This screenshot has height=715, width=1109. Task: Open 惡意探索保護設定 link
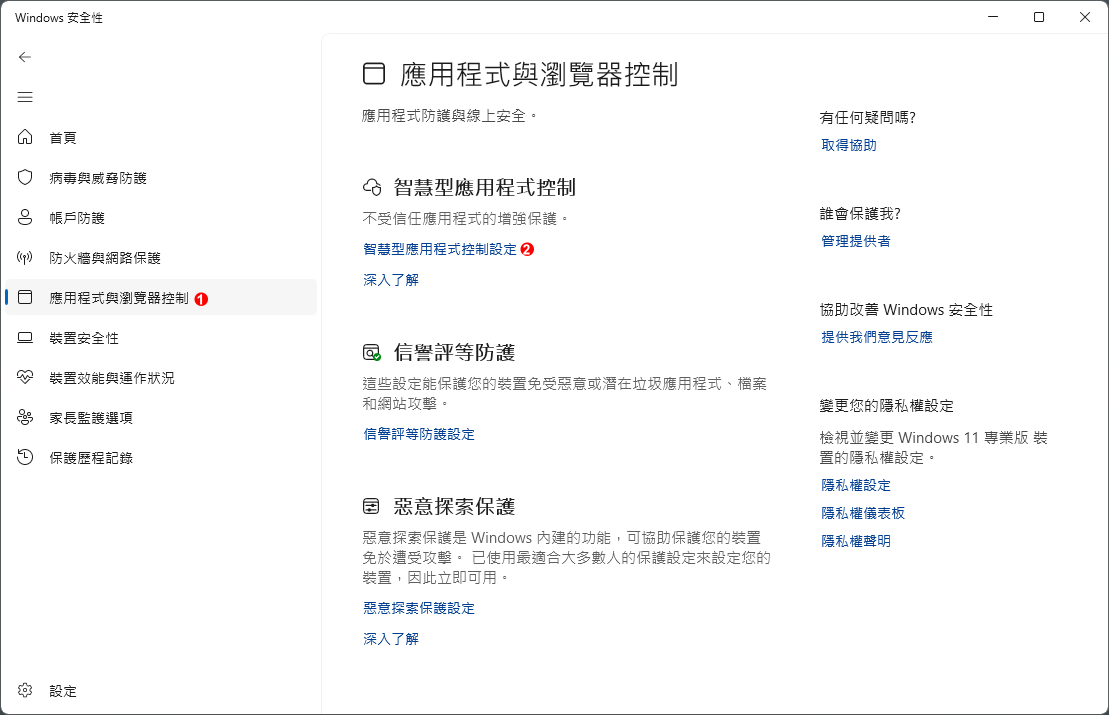(419, 608)
